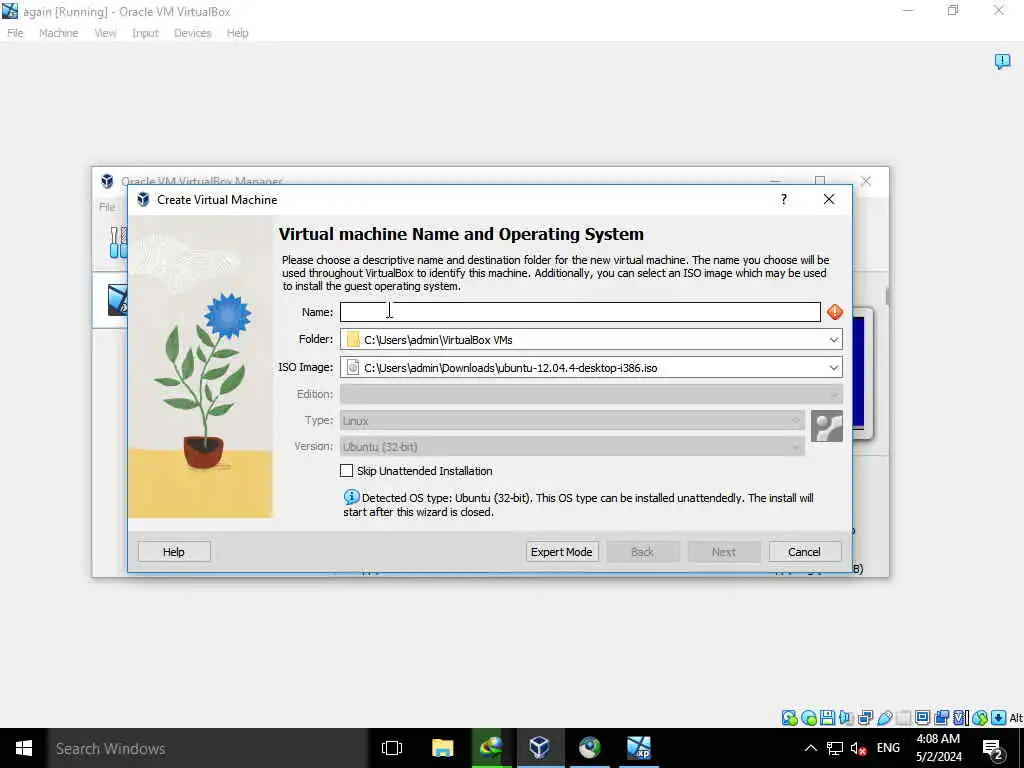Open the Action Center notifications icon

993,749
